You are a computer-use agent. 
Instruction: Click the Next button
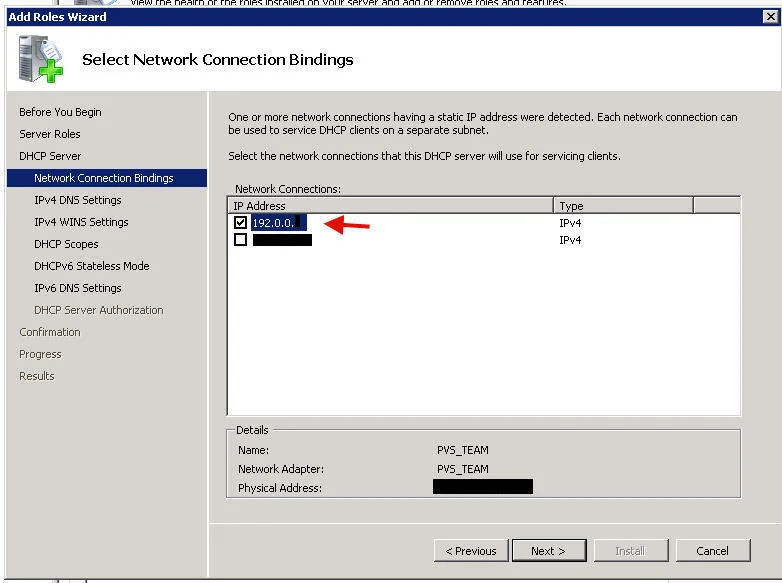(x=549, y=551)
